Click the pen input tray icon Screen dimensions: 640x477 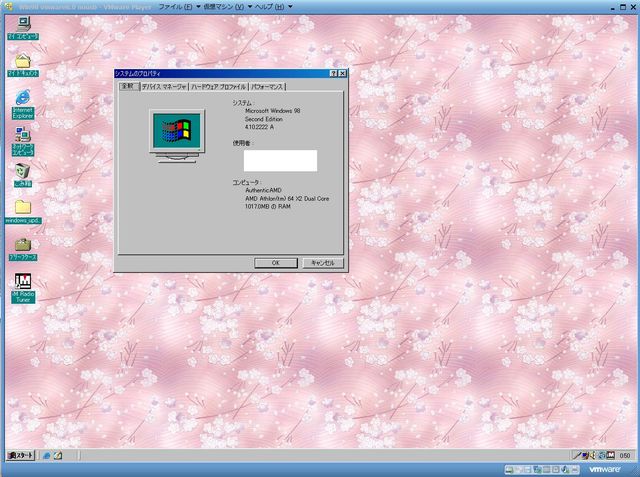(577, 455)
